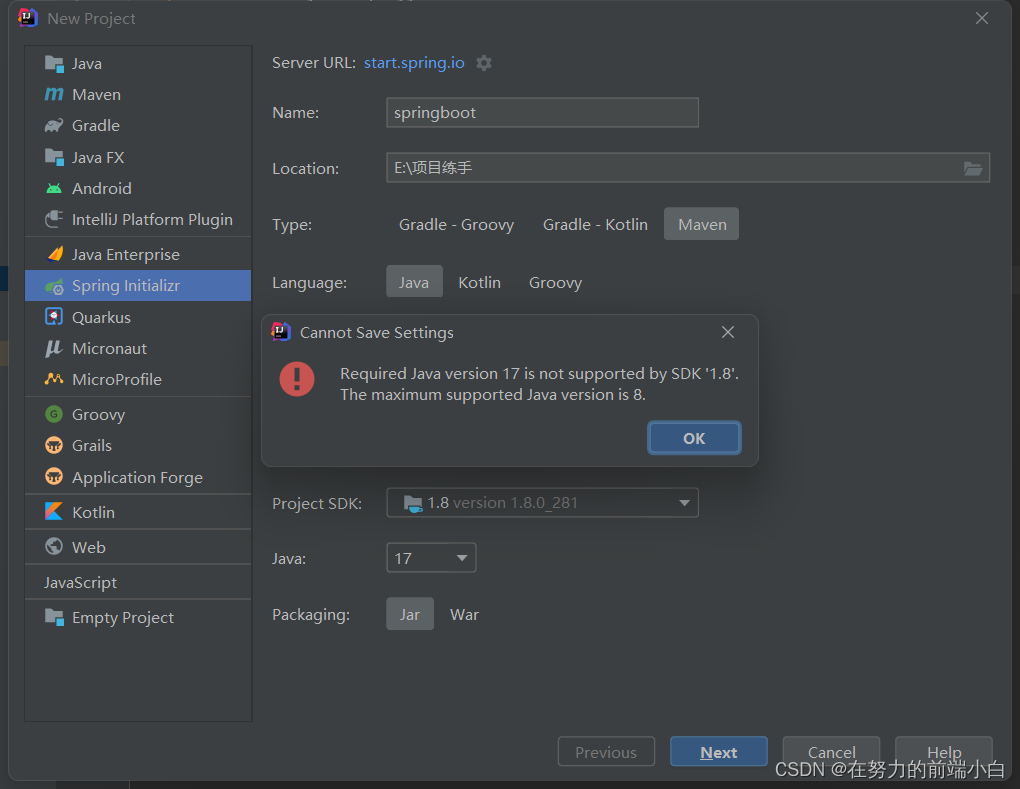The height and width of the screenshot is (789, 1020).
Task: Click the Kotlin logo icon
Action: click(54, 512)
